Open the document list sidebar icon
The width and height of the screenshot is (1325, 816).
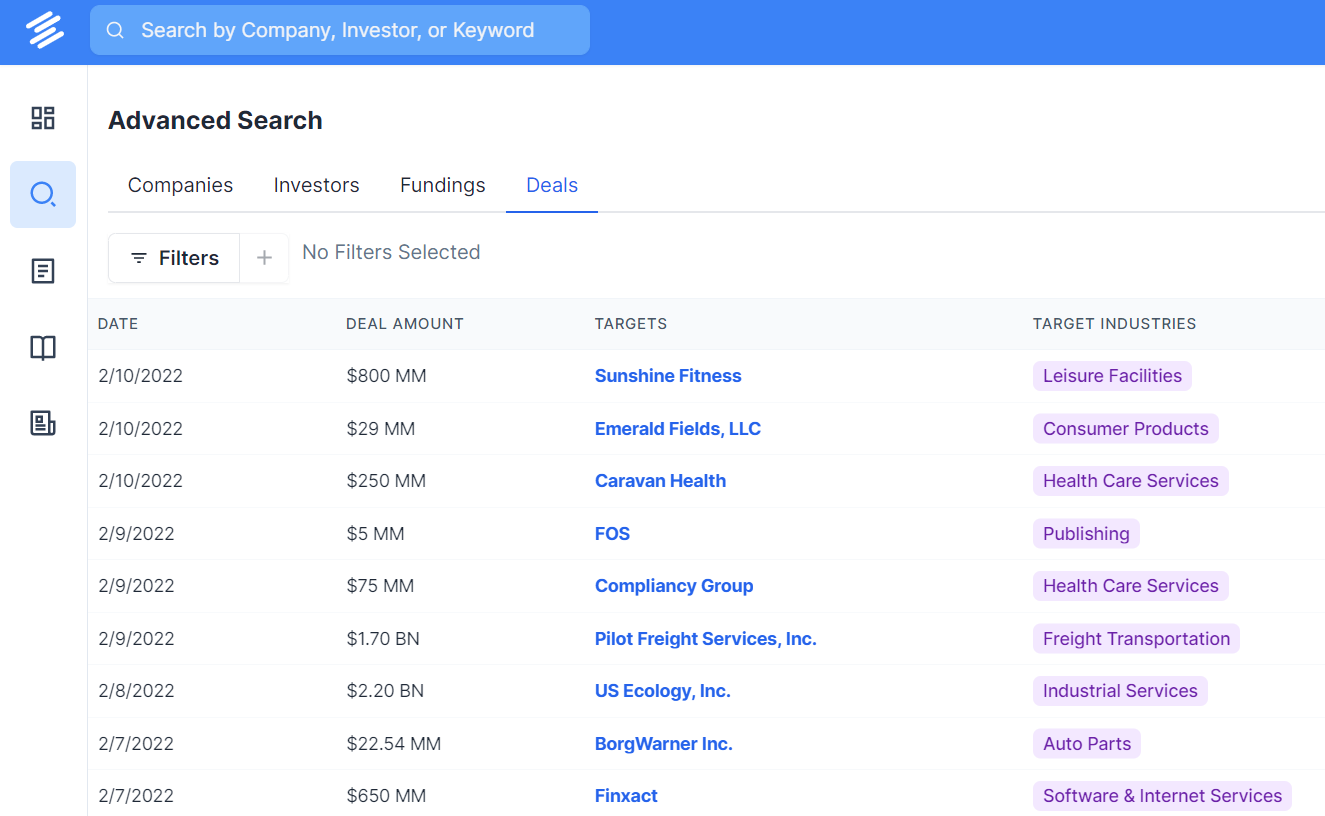[43, 271]
